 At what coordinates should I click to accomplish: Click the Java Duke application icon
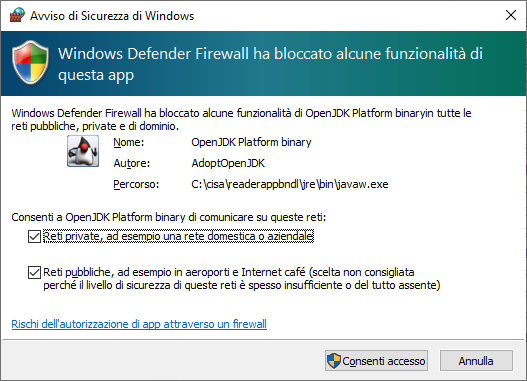point(83,151)
